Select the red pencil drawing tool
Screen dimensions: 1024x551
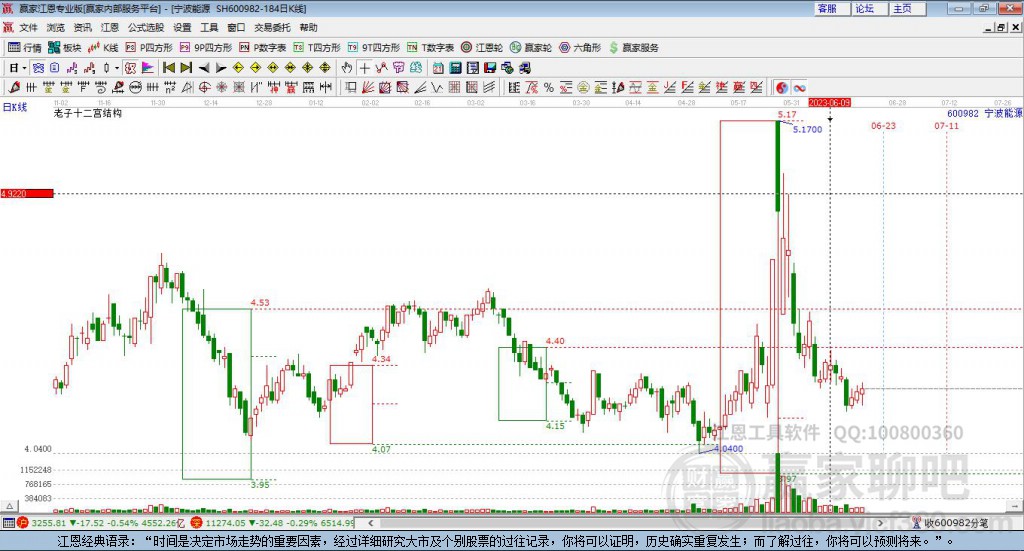click(x=14, y=87)
